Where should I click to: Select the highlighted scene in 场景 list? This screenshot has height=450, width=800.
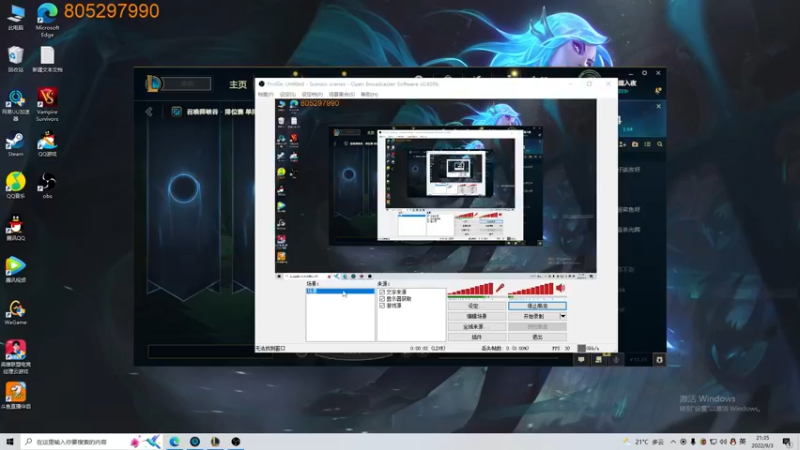click(x=340, y=291)
